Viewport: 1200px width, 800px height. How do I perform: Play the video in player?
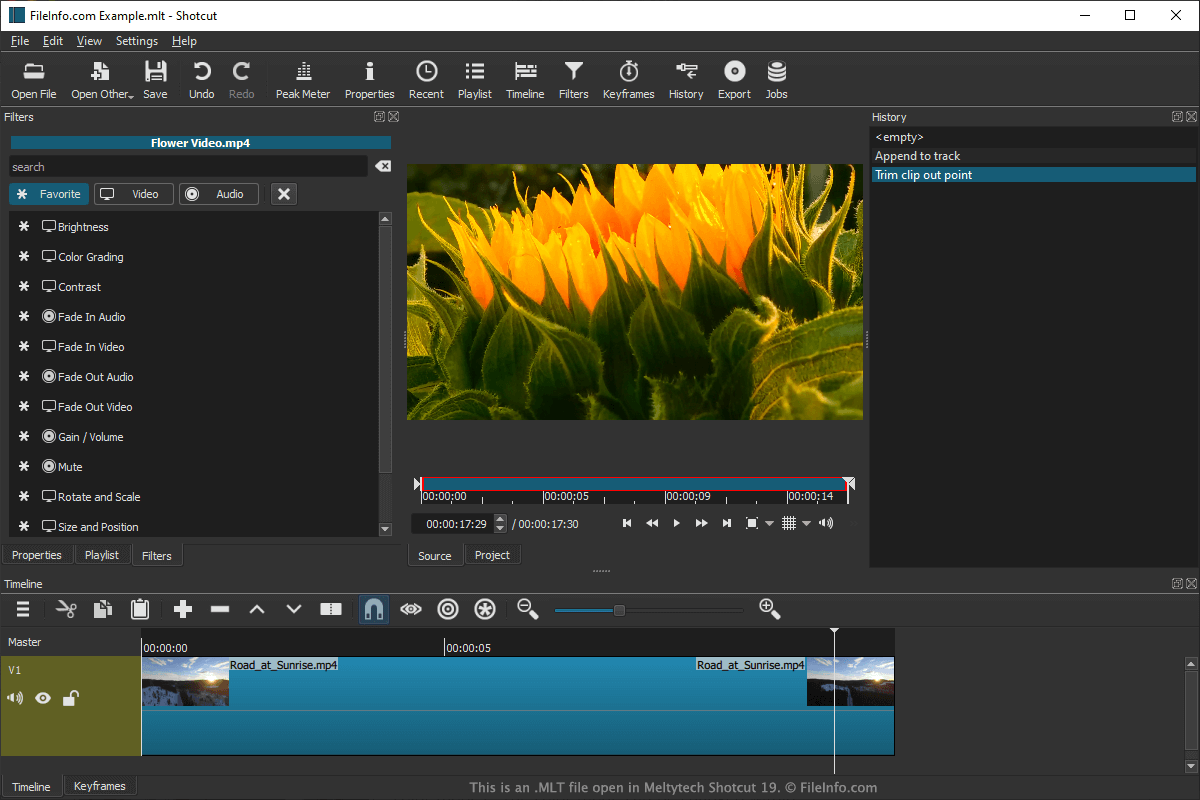click(x=677, y=523)
